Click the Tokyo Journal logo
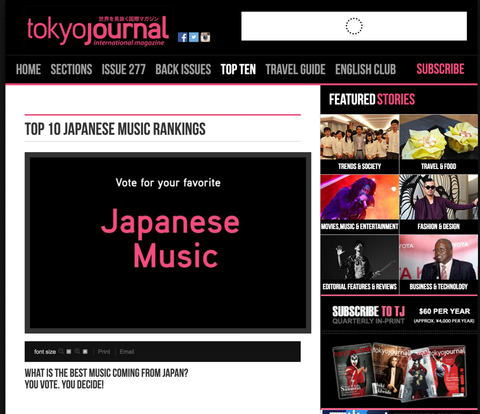This screenshot has height=414, width=480. coord(98,31)
